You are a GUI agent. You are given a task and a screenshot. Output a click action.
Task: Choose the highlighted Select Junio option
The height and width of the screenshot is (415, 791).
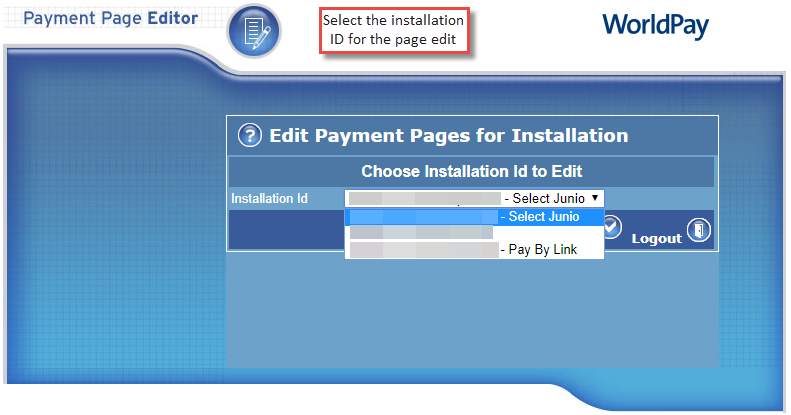474,217
